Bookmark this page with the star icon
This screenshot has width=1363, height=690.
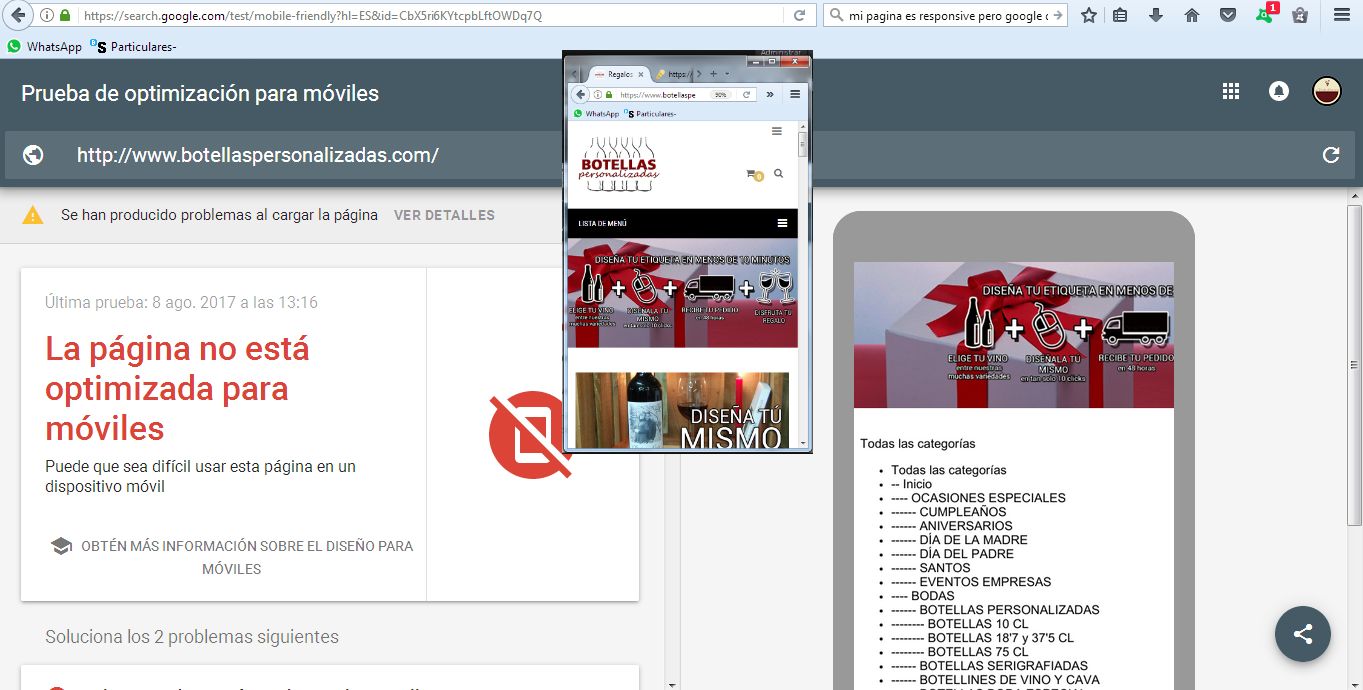pos(1089,16)
